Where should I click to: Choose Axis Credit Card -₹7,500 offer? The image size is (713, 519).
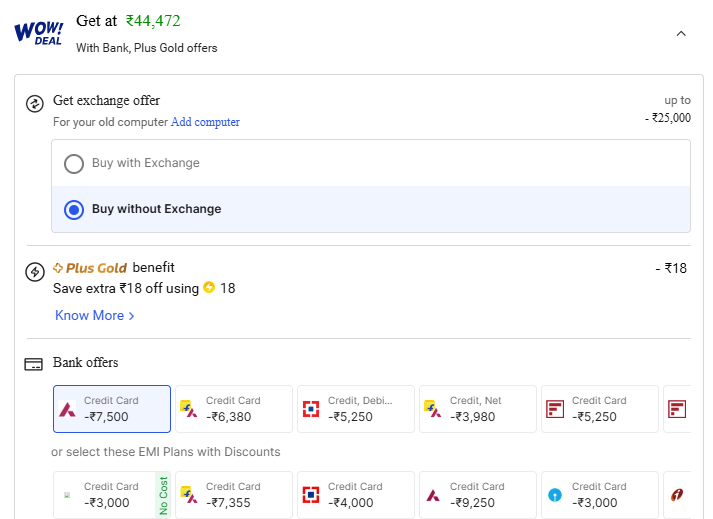pos(111,409)
